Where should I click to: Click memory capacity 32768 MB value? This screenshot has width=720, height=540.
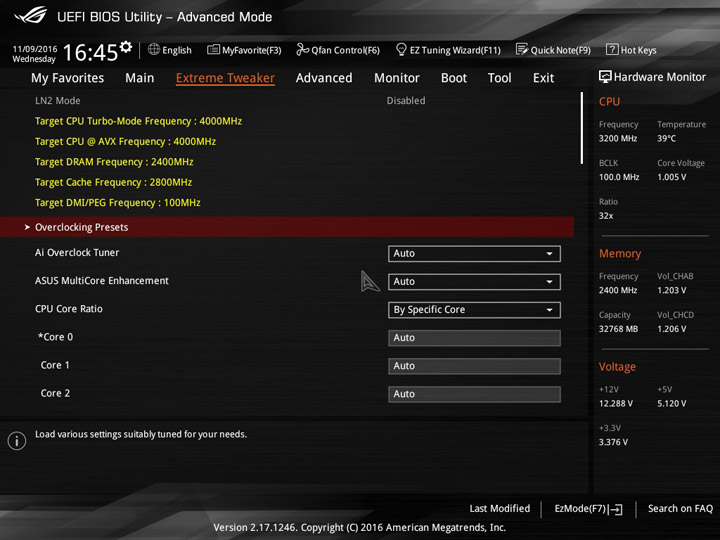(618, 329)
